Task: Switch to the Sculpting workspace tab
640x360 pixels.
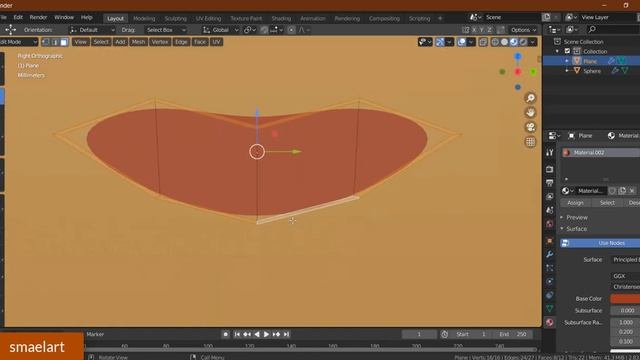Action: click(176, 18)
